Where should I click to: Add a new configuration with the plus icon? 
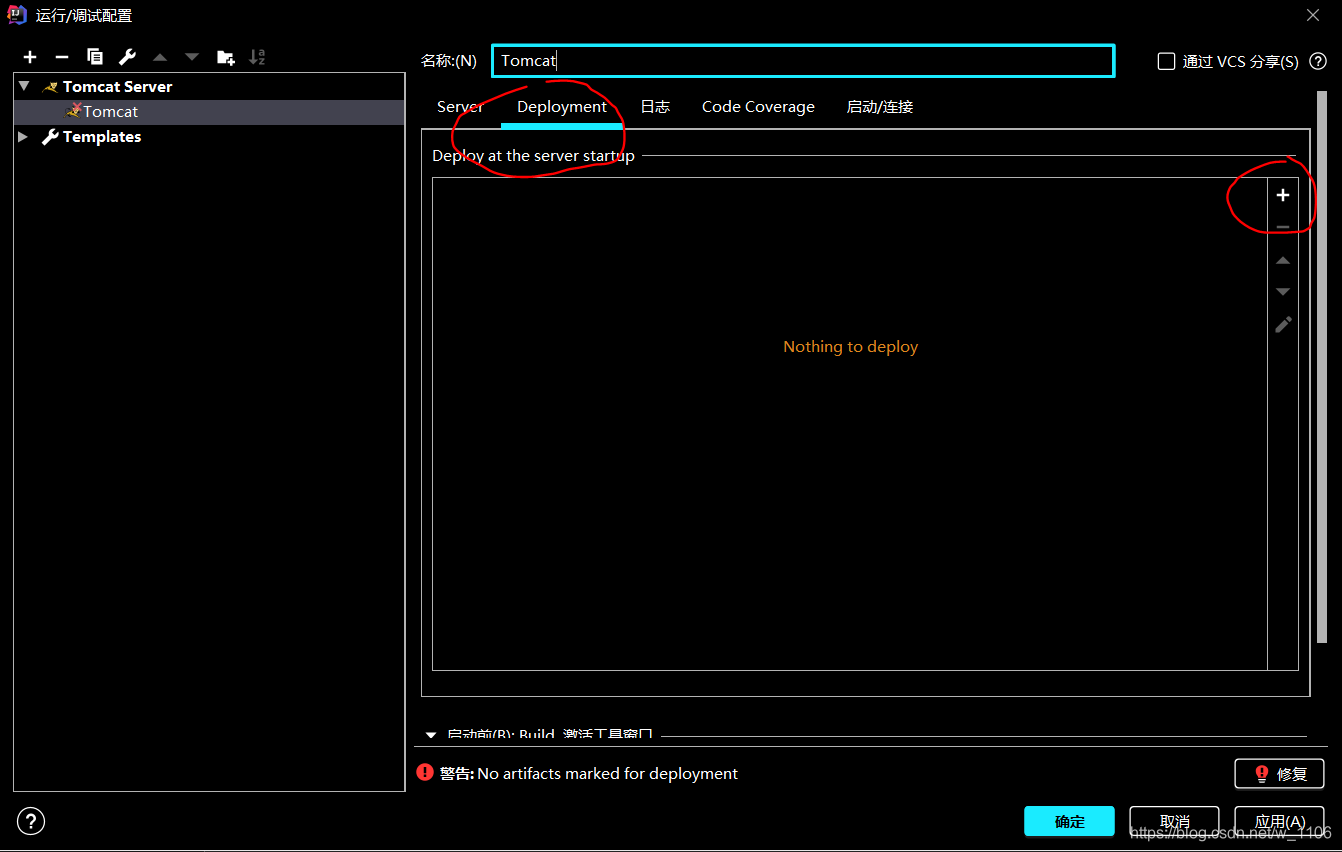[30, 57]
